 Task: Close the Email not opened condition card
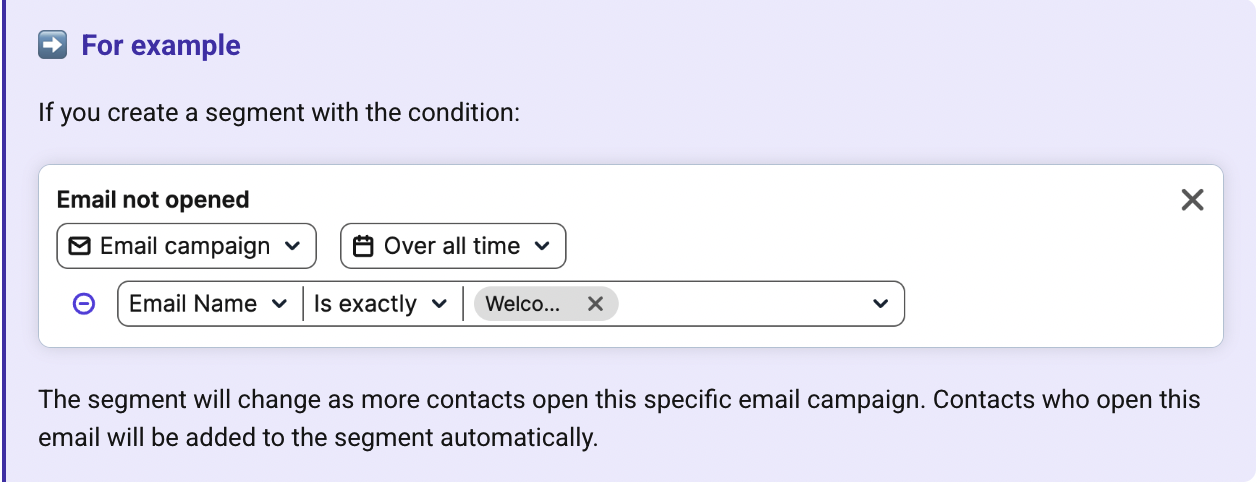[1192, 200]
